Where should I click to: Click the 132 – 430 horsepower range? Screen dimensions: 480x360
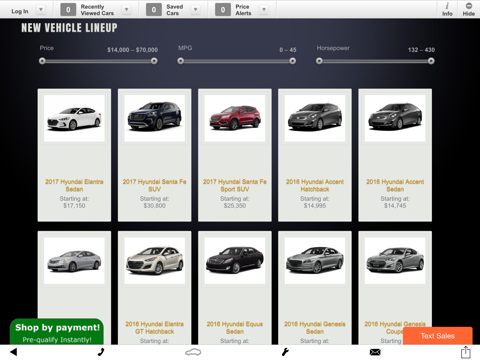pyautogui.click(x=421, y=50)
